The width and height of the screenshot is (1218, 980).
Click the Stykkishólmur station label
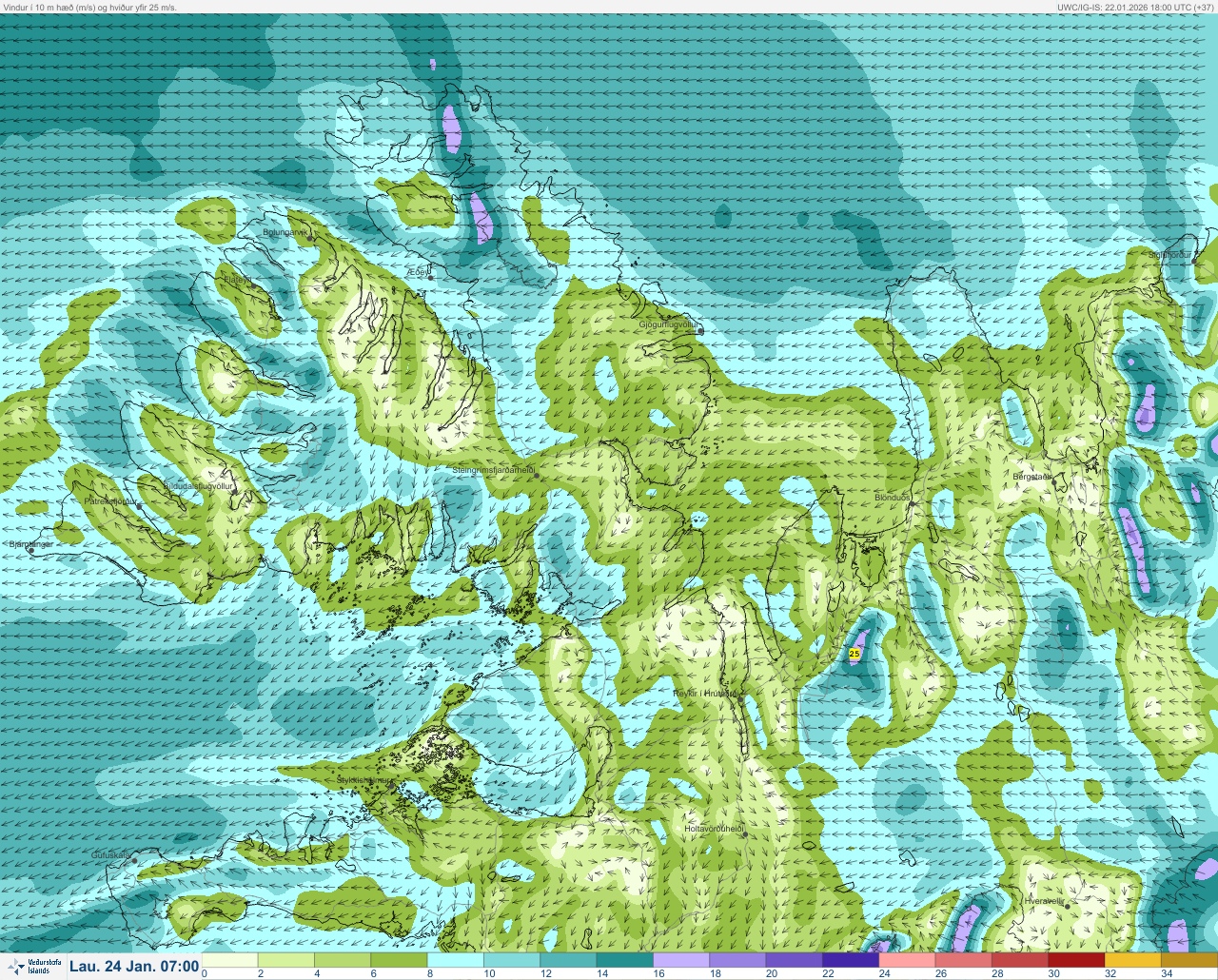(x=363, y=780)
